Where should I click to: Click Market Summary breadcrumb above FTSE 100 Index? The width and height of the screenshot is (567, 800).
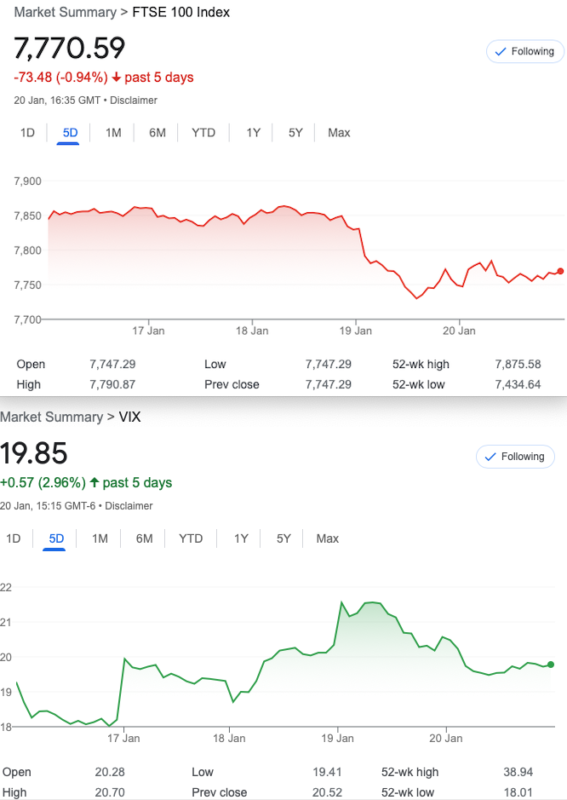[65, 12]
